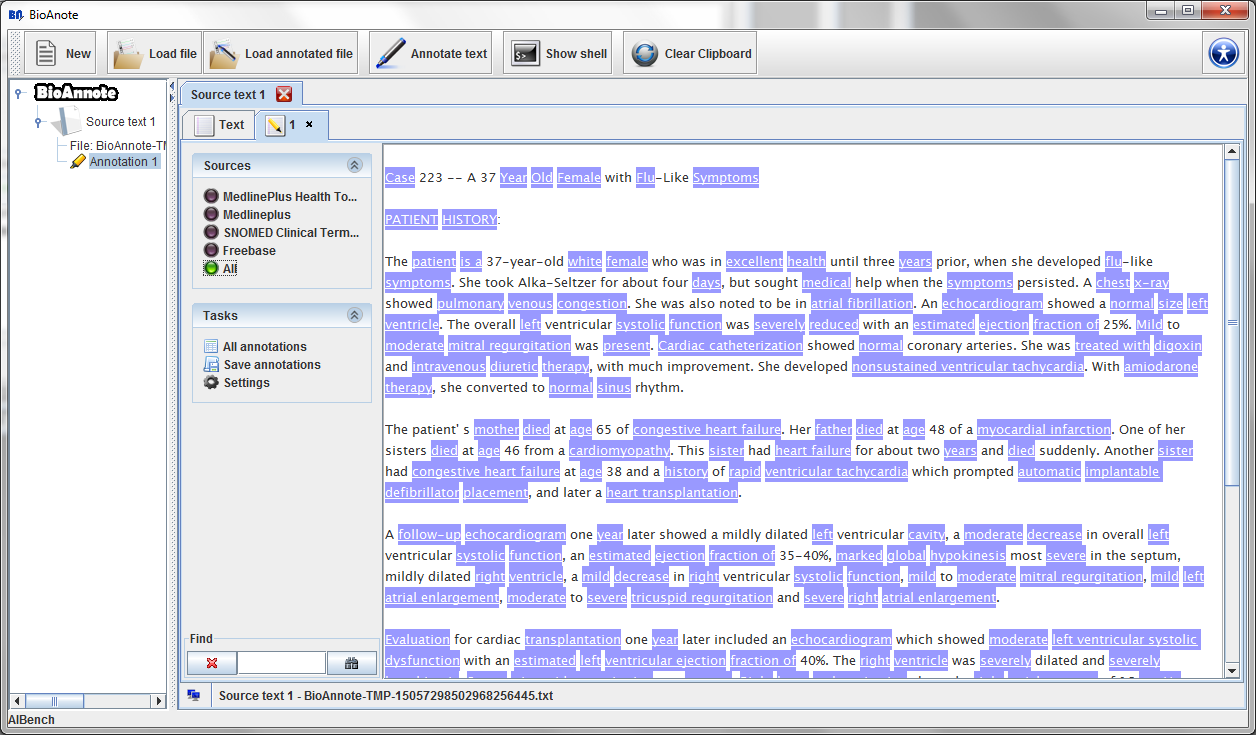Viewport: 1256px width, 735px height.
Task: Click the binoculars search button in Find
Action: pos(351,663)
